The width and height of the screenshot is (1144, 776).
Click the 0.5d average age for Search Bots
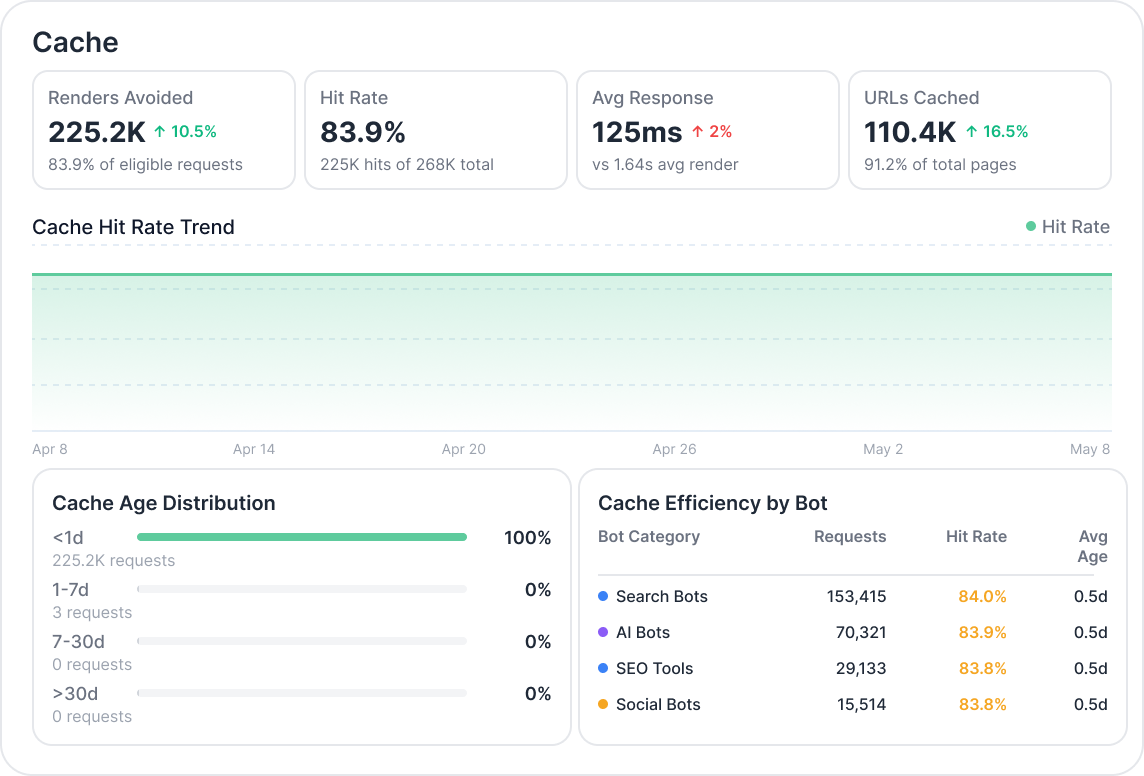[1091, 597]
